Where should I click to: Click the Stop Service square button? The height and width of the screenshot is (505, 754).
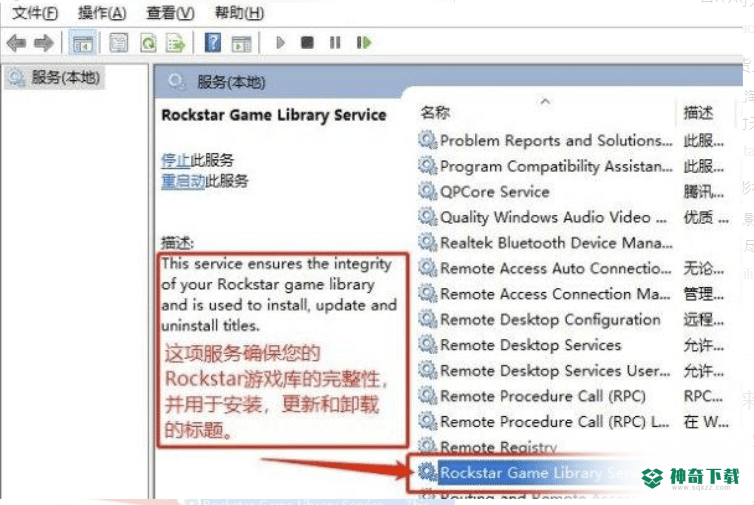tap(307, 43)
